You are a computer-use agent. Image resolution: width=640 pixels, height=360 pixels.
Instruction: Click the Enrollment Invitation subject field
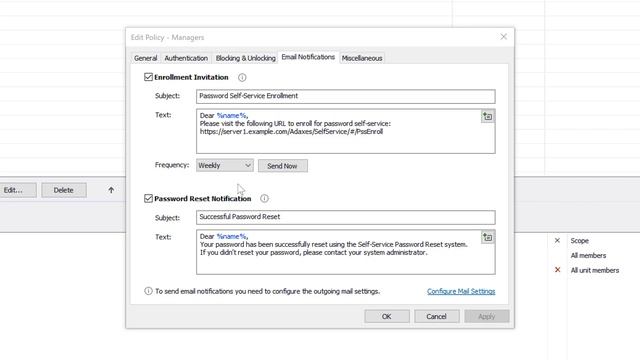click(345, 96)
